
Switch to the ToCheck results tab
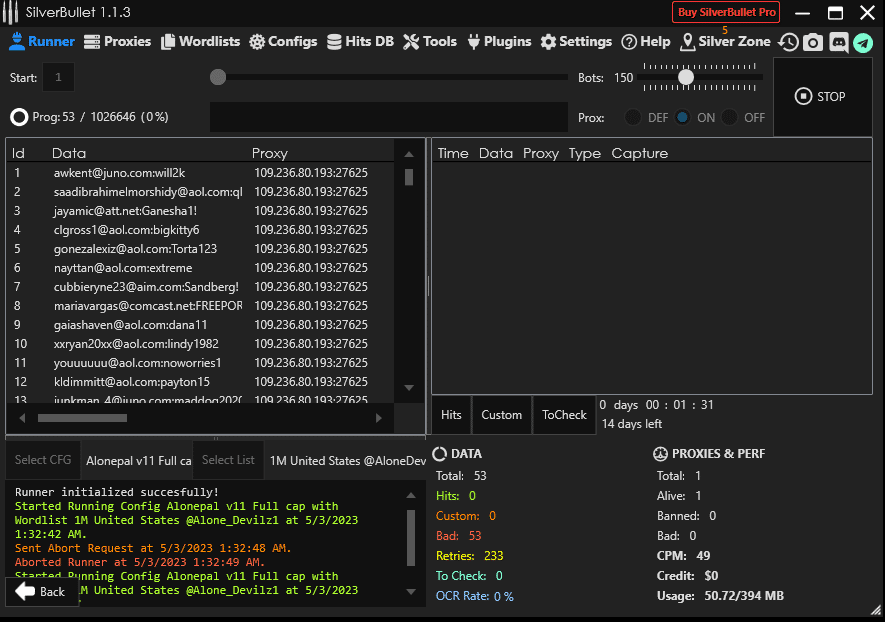564,415
